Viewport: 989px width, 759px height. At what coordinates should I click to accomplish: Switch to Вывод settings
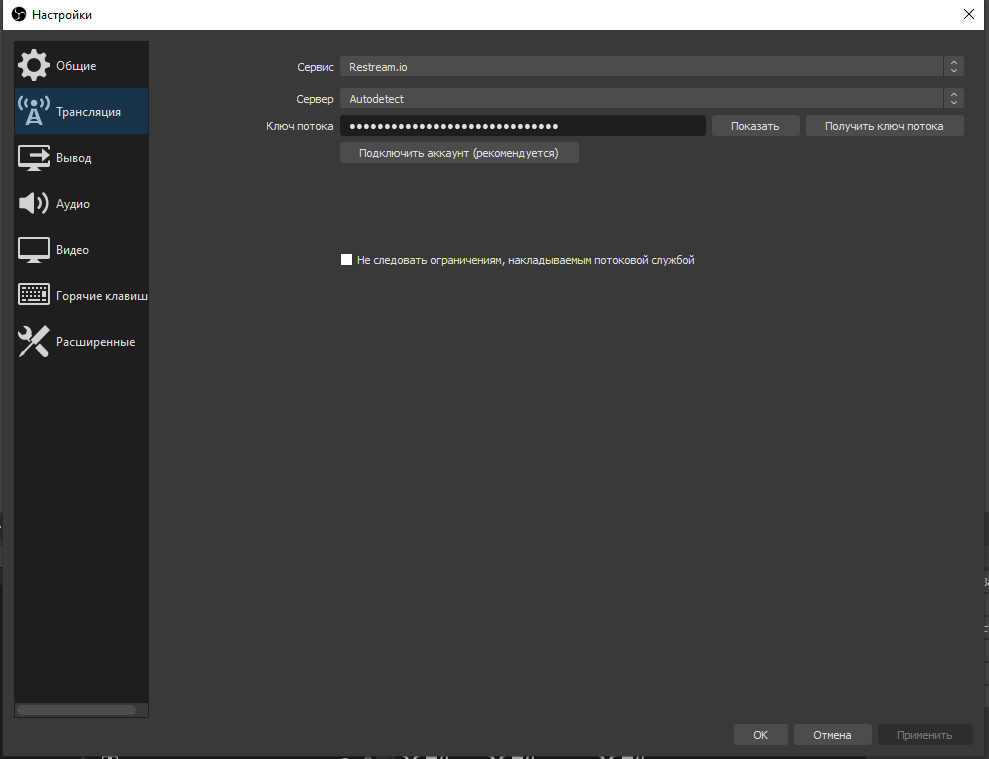81,157
